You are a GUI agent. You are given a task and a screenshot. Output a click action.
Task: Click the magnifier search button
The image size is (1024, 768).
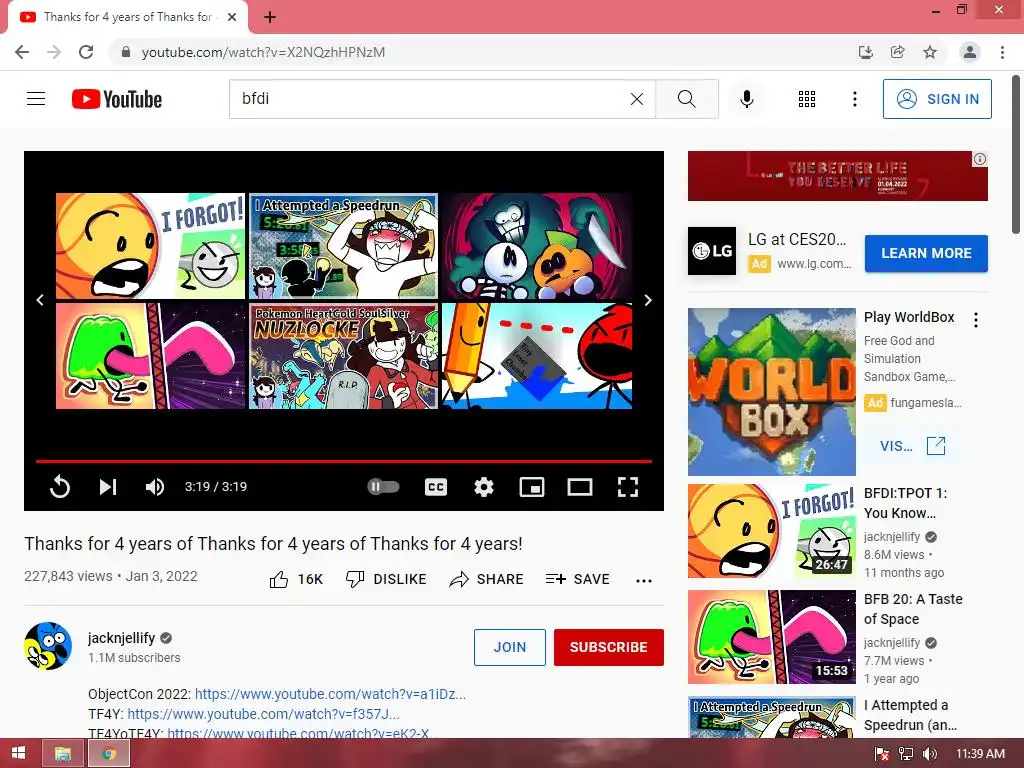[686, 99]
